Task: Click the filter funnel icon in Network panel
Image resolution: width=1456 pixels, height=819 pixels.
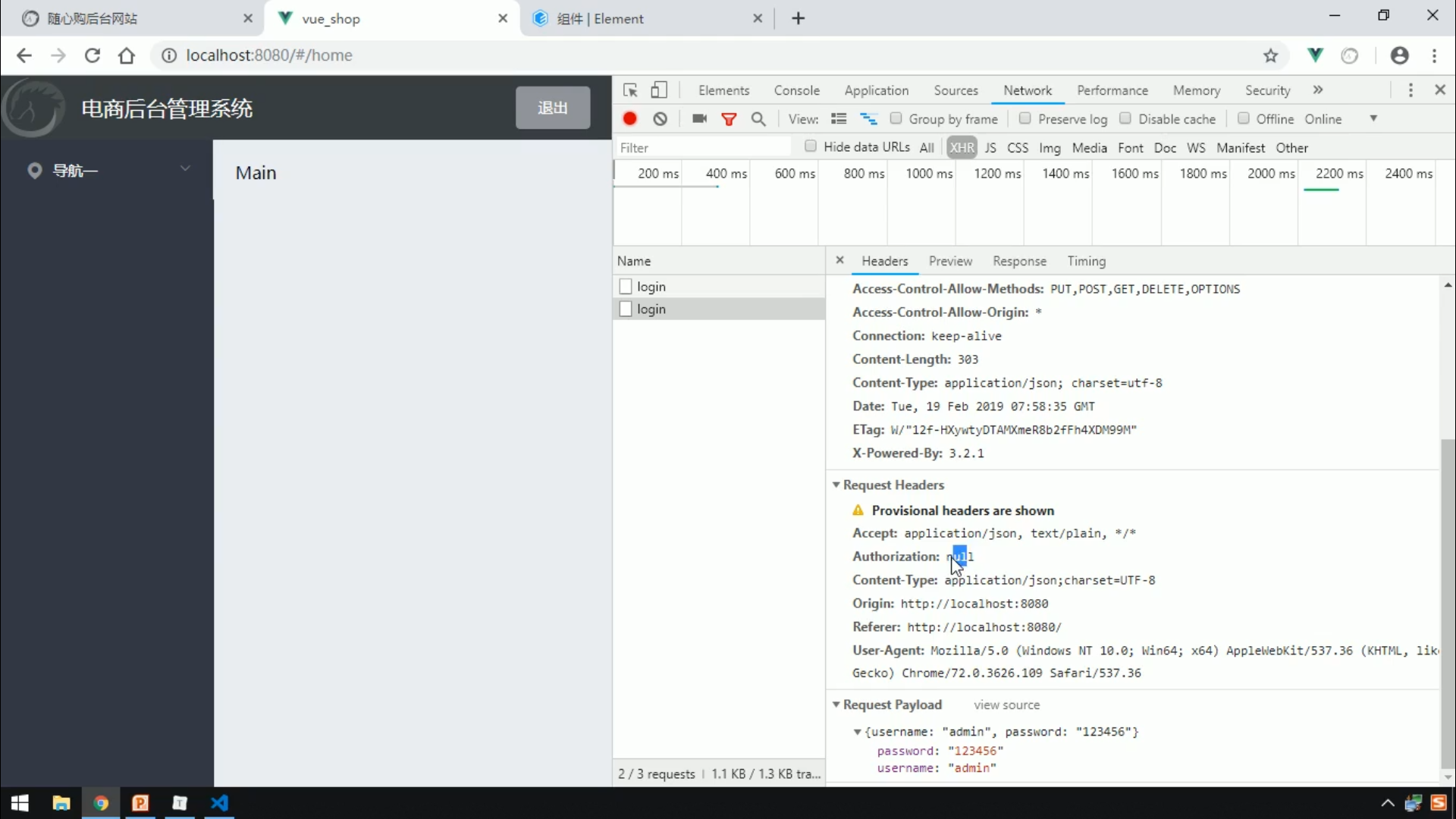Action: coord(728,118)
